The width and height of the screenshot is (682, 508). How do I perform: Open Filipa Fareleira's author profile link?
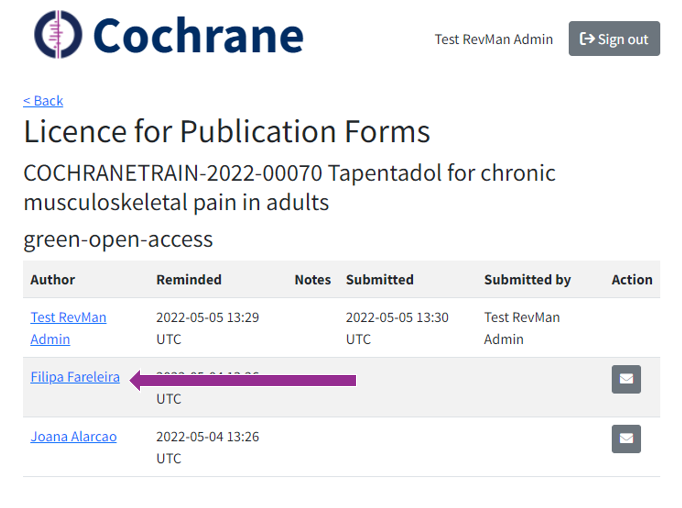point(75,377)
